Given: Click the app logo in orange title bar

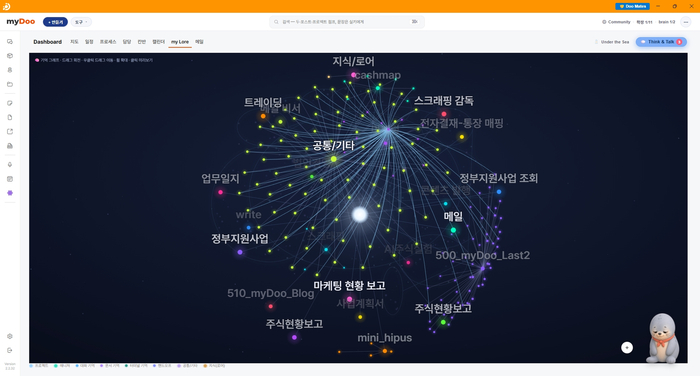Looking at the screenshot, I should coord(6,6).
